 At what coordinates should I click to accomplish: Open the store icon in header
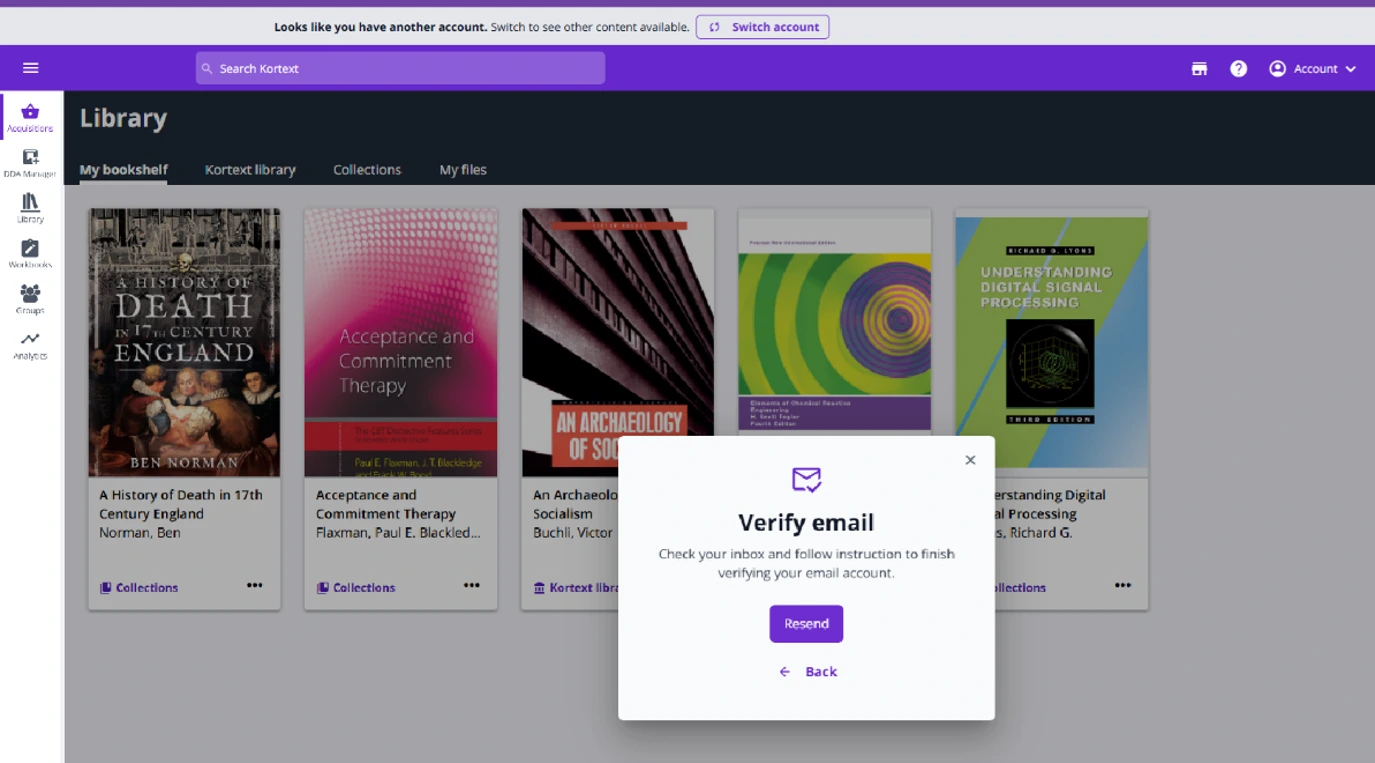pos(1199,69)
